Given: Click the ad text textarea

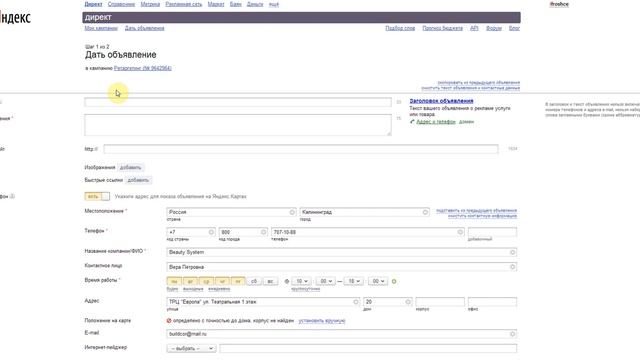Looking at the screenshot, I should coord(238,125).
